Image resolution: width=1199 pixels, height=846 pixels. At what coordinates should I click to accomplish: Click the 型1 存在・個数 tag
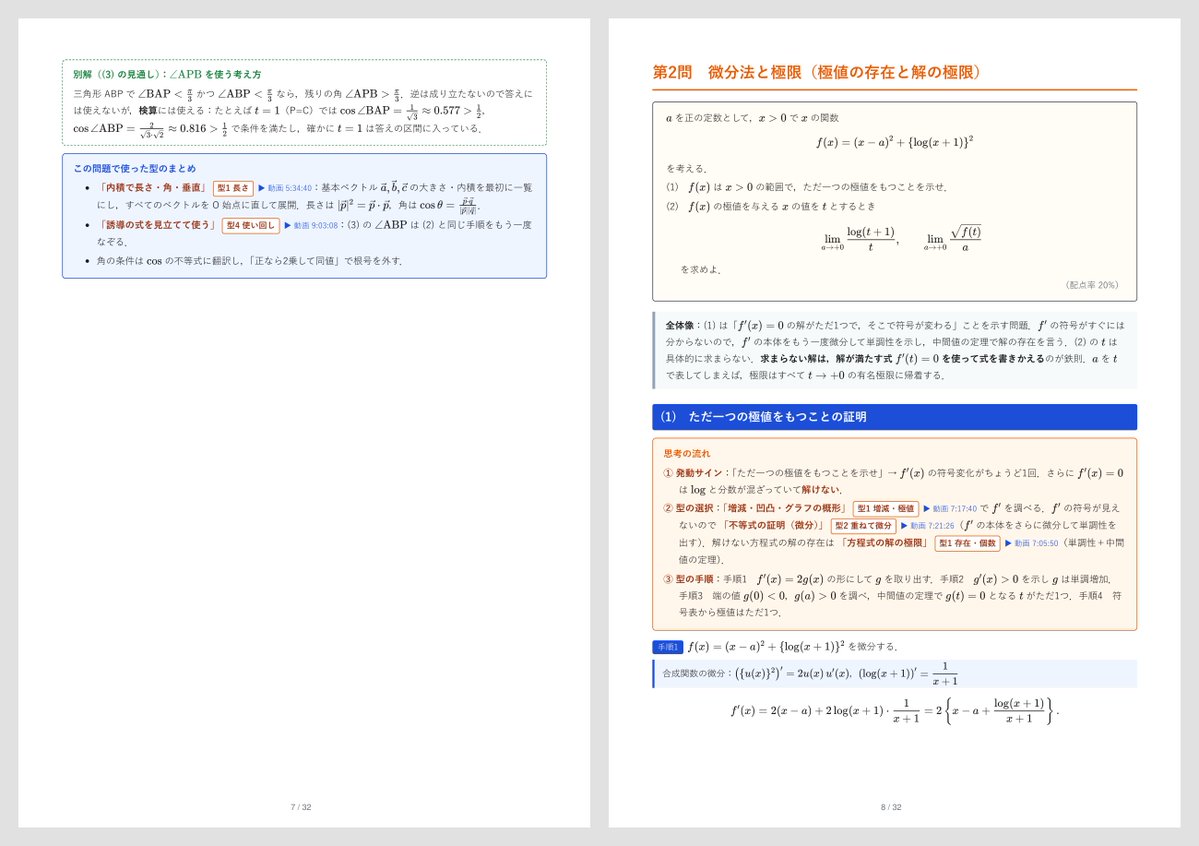(967, 544)
